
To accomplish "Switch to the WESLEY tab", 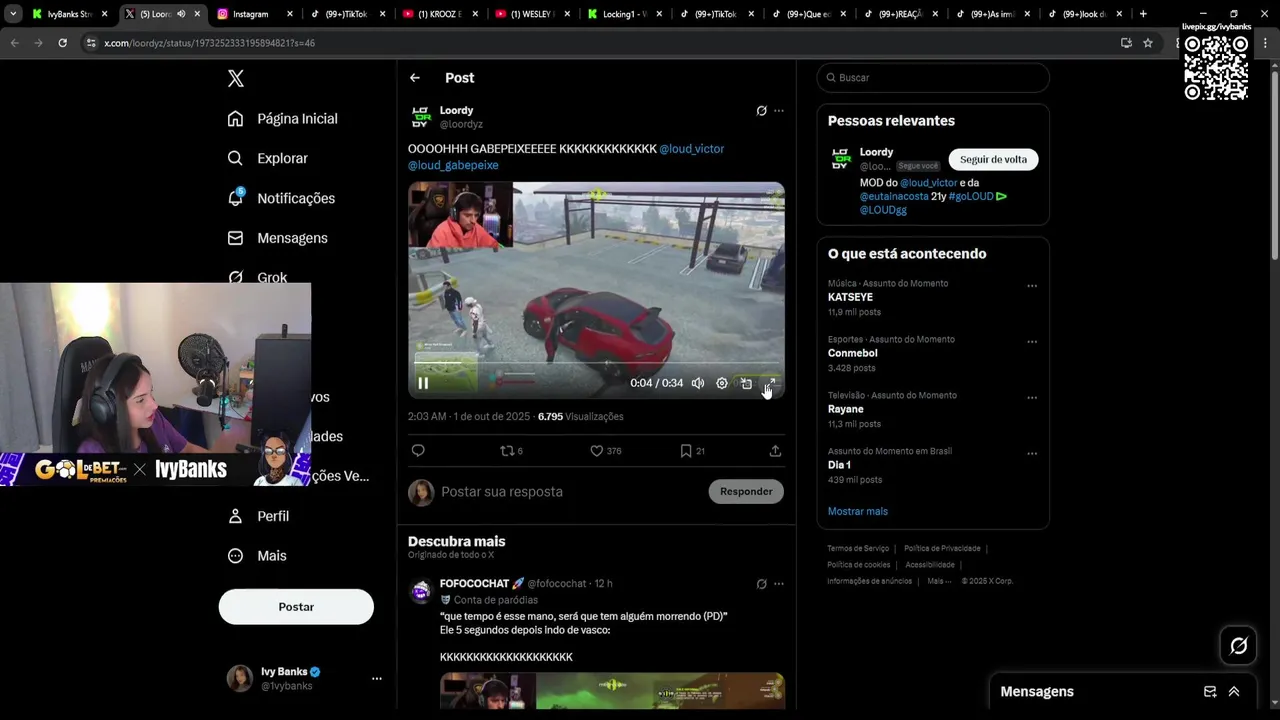I will [530, 14].
